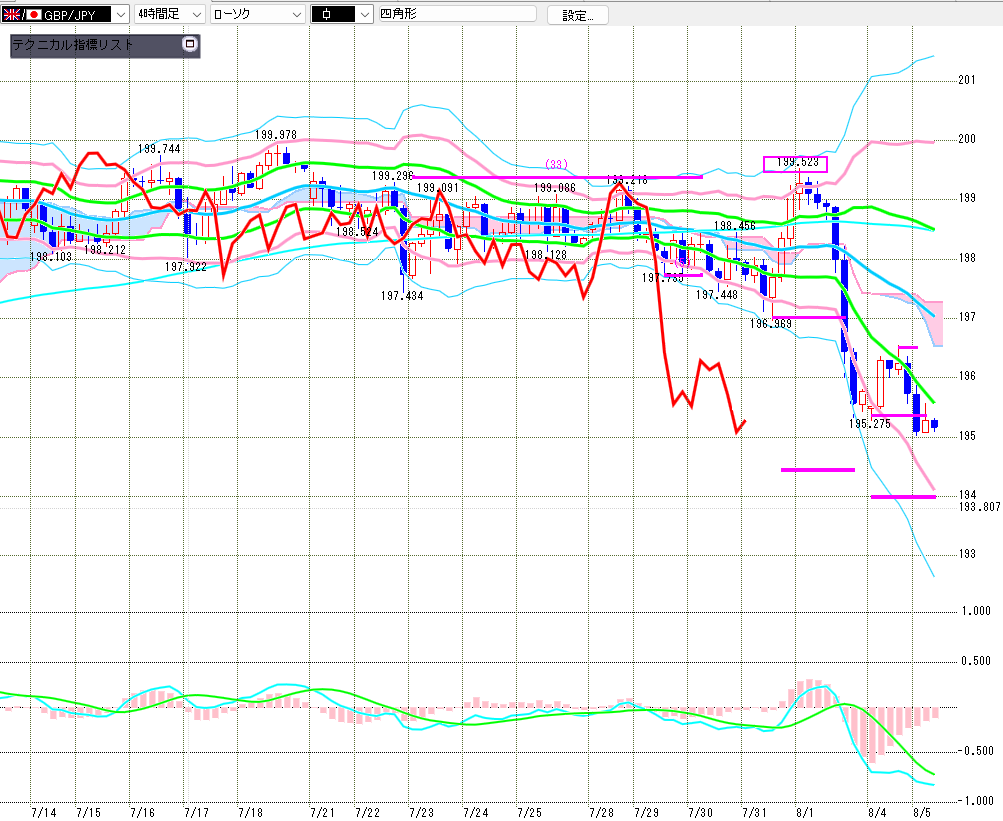The image size is (1003, 821).
Task: Click the 四角形 shape field
Action: click(457, 14)
